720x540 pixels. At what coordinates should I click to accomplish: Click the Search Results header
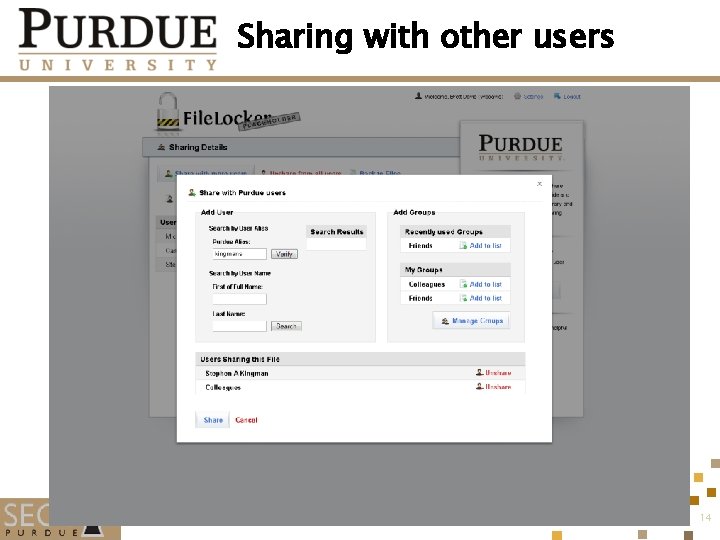pos(337,232)
